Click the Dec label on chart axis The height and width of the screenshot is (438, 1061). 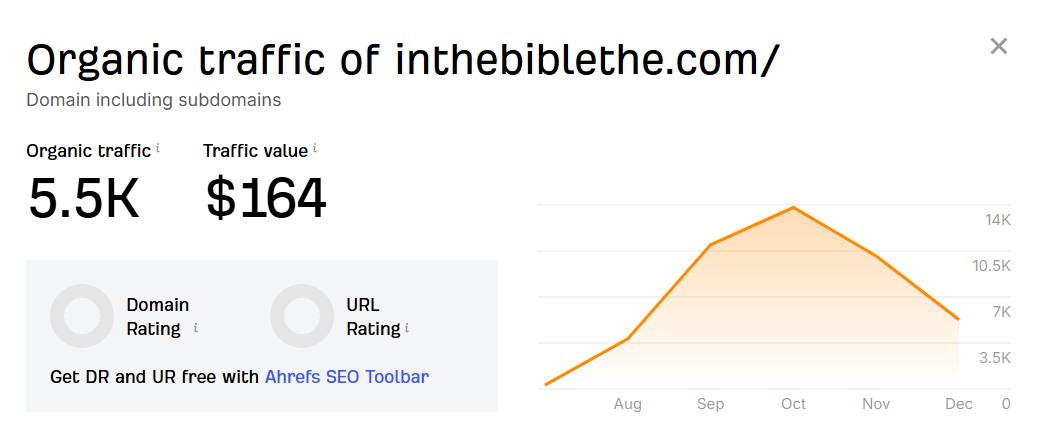click(958, 404)
